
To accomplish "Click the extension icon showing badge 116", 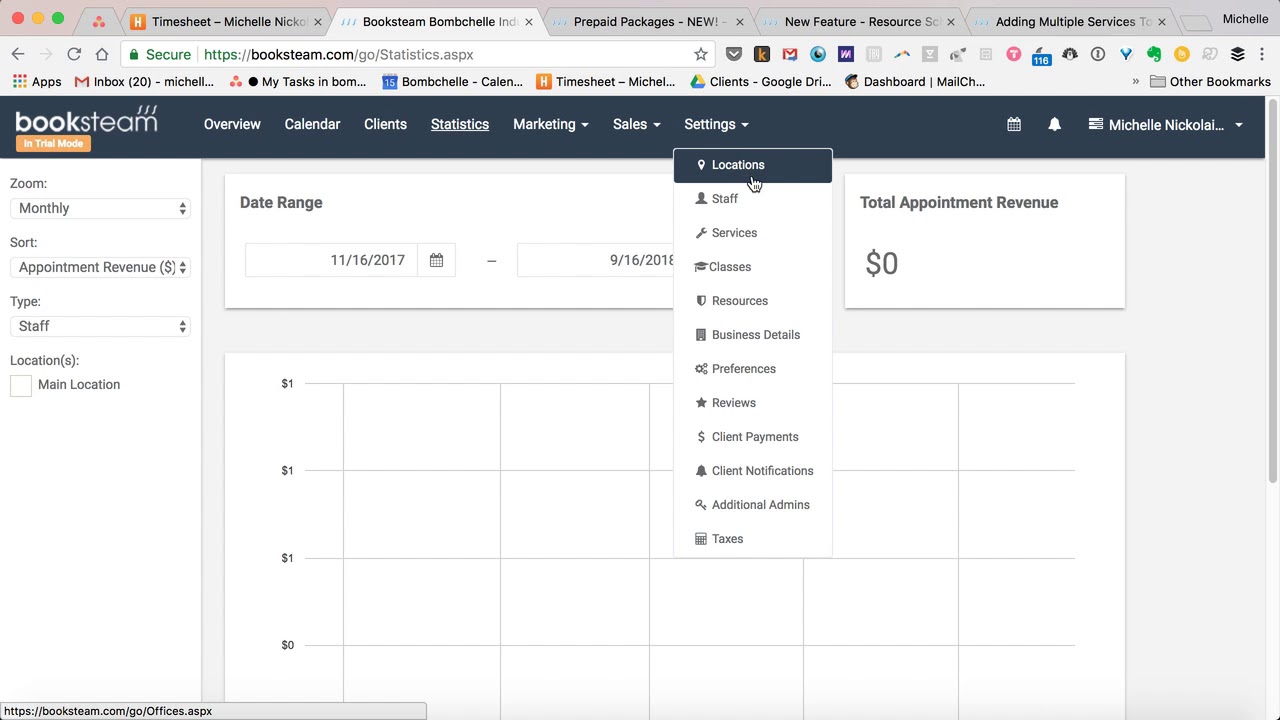I will point(1041,55).
